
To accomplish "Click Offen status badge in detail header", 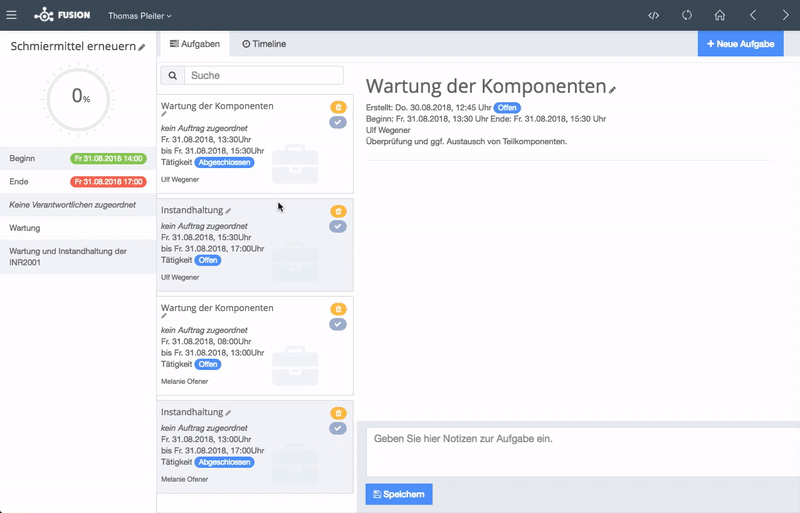I will pyautogui.click(x=507, y=108).
